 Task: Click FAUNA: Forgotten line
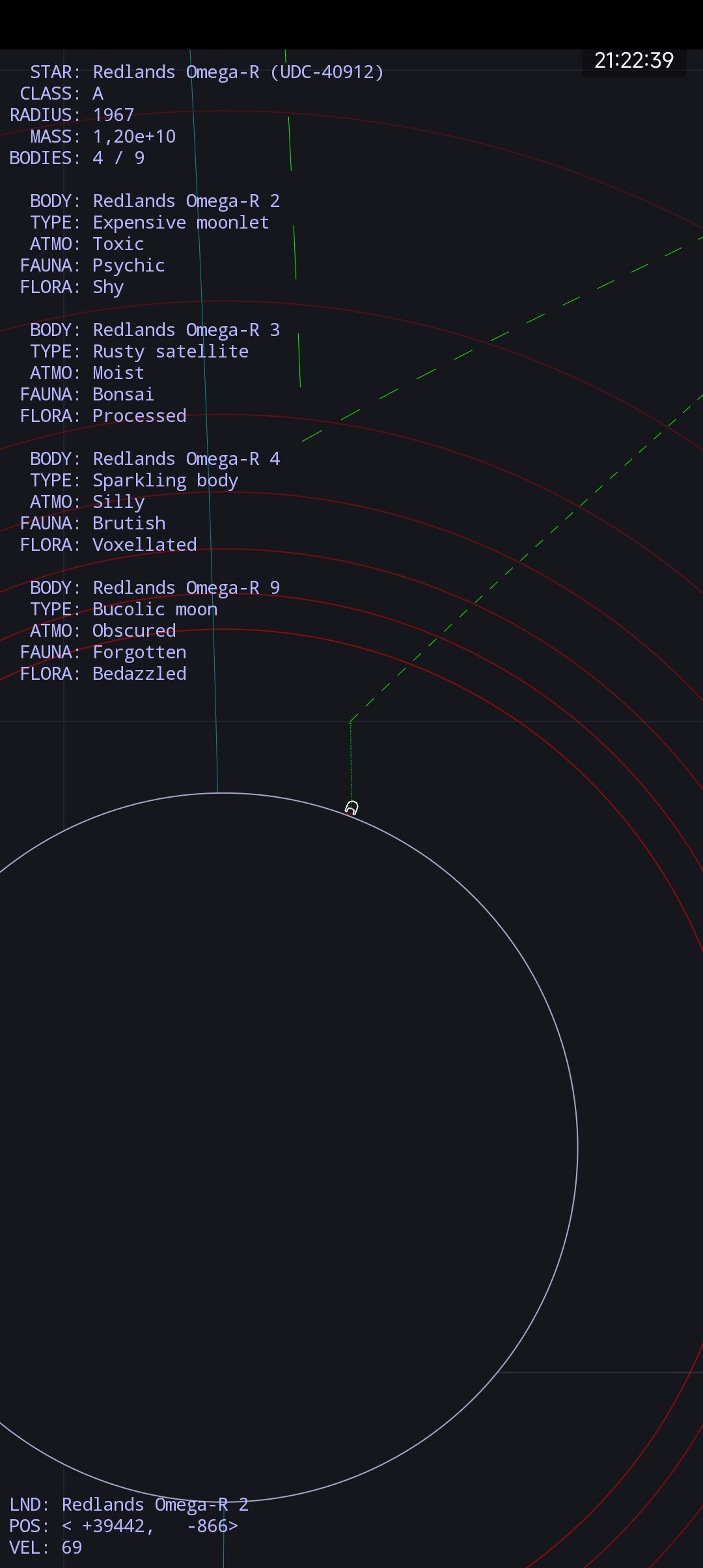click(x=103, y=652)
